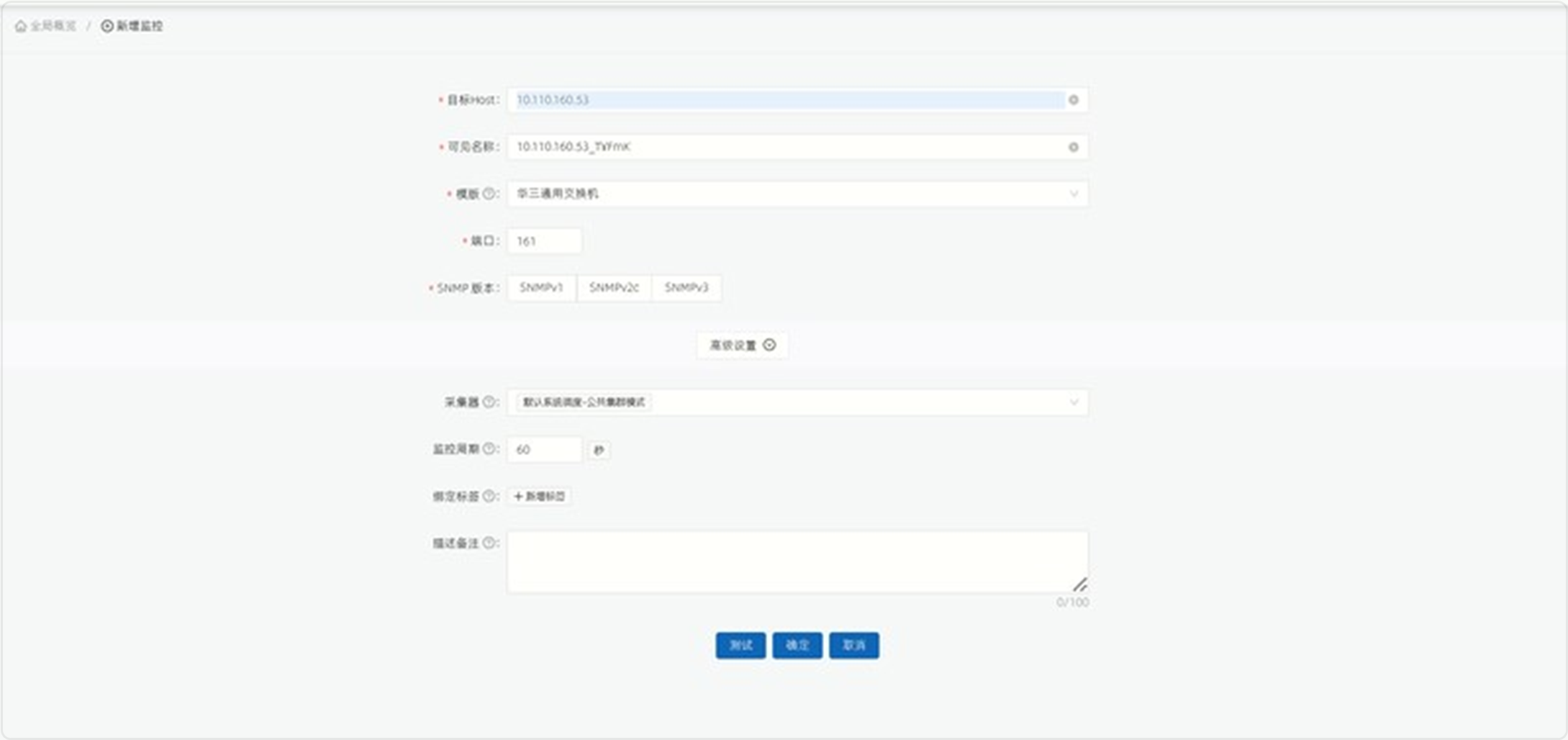
Task: Expand the 高级设置 advanced settings section
Action: coord(741,345)
